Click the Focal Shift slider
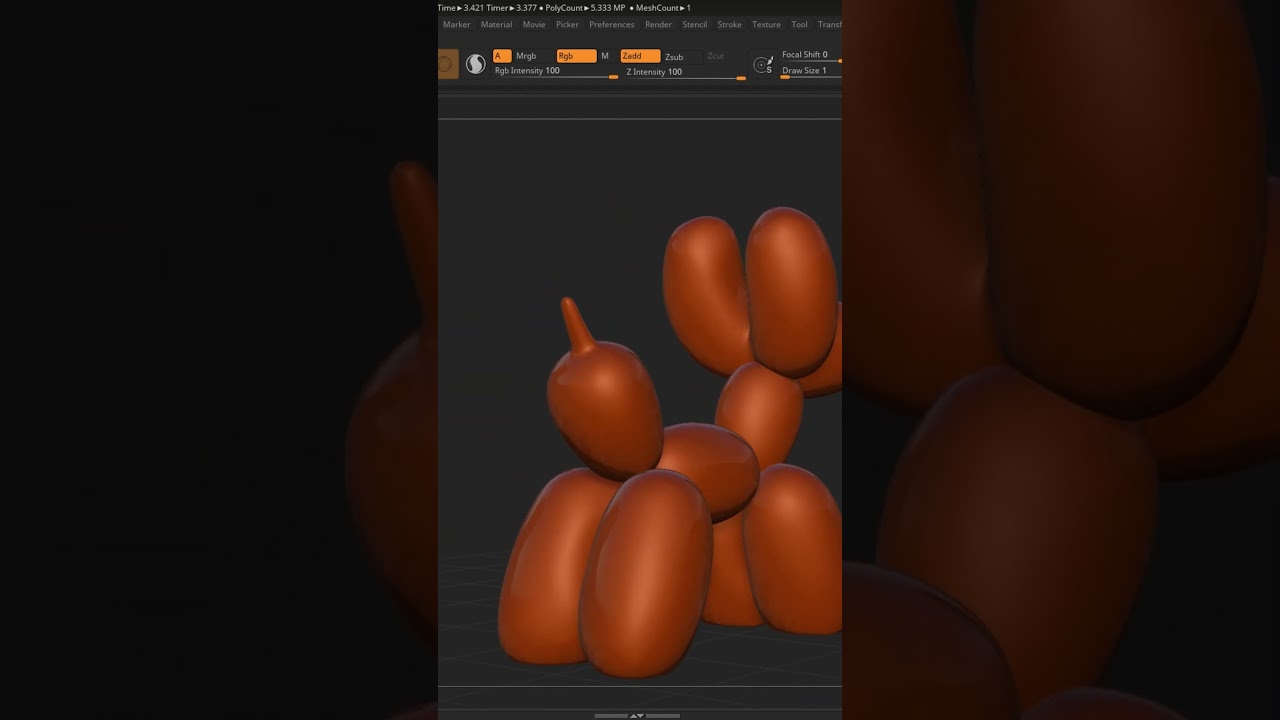Screen dimensions: 1280x720 pos(809,55)
